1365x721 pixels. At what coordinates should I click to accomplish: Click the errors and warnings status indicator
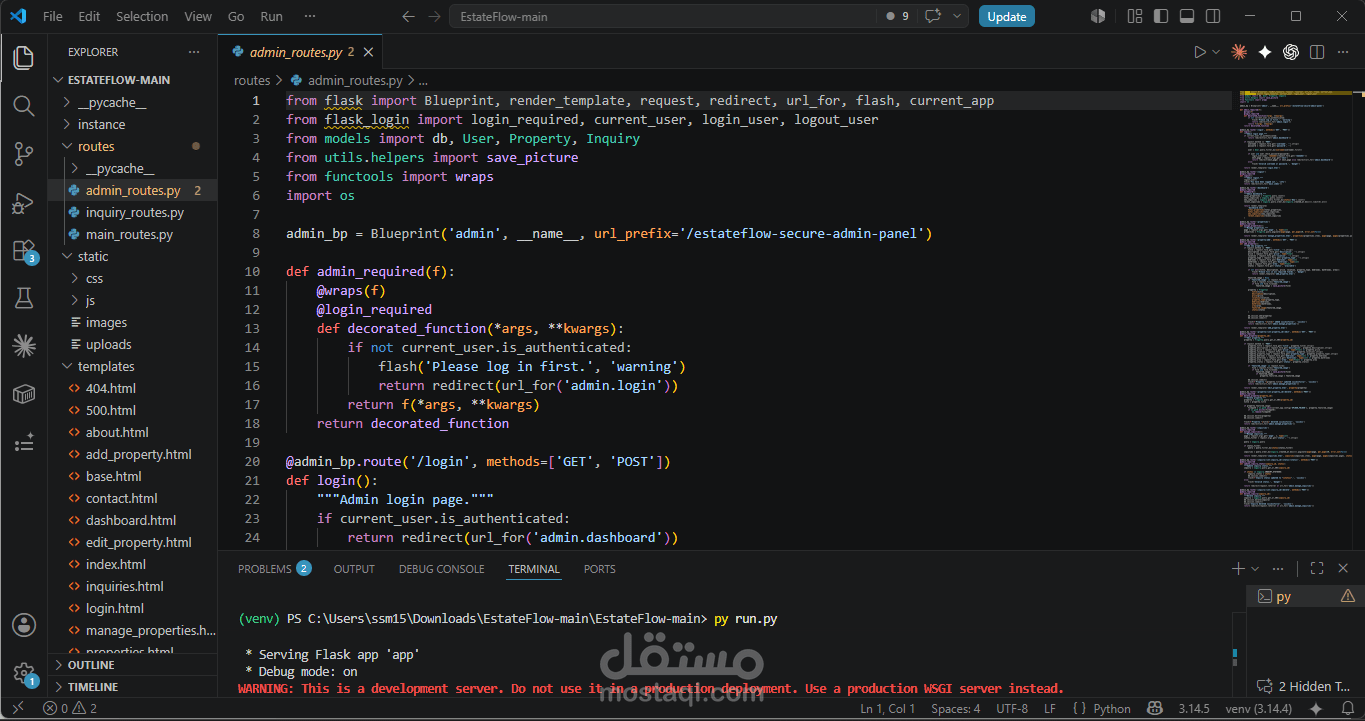(70, 709)
